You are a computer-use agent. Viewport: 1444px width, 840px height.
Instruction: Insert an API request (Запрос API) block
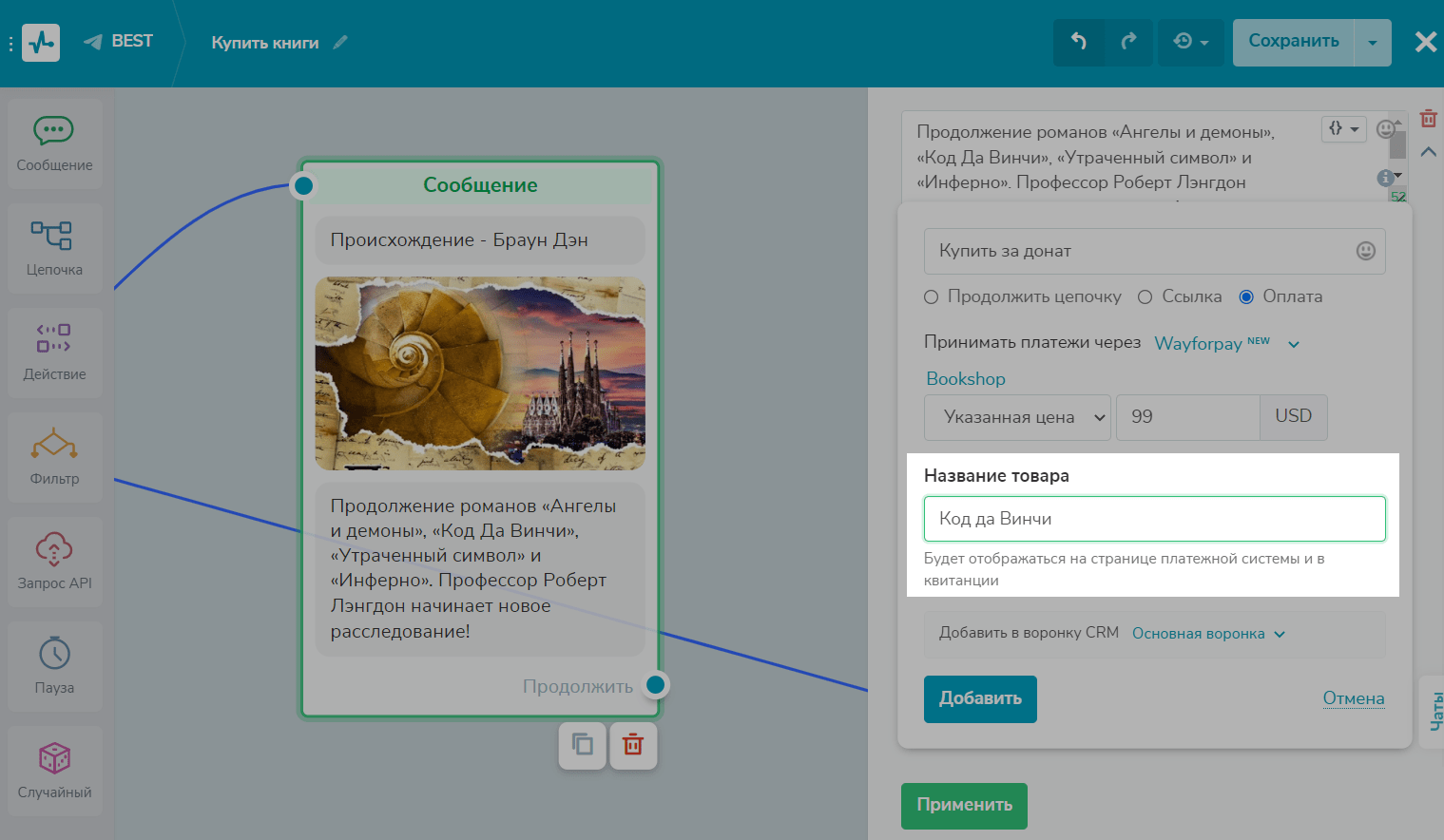[54, 562]
